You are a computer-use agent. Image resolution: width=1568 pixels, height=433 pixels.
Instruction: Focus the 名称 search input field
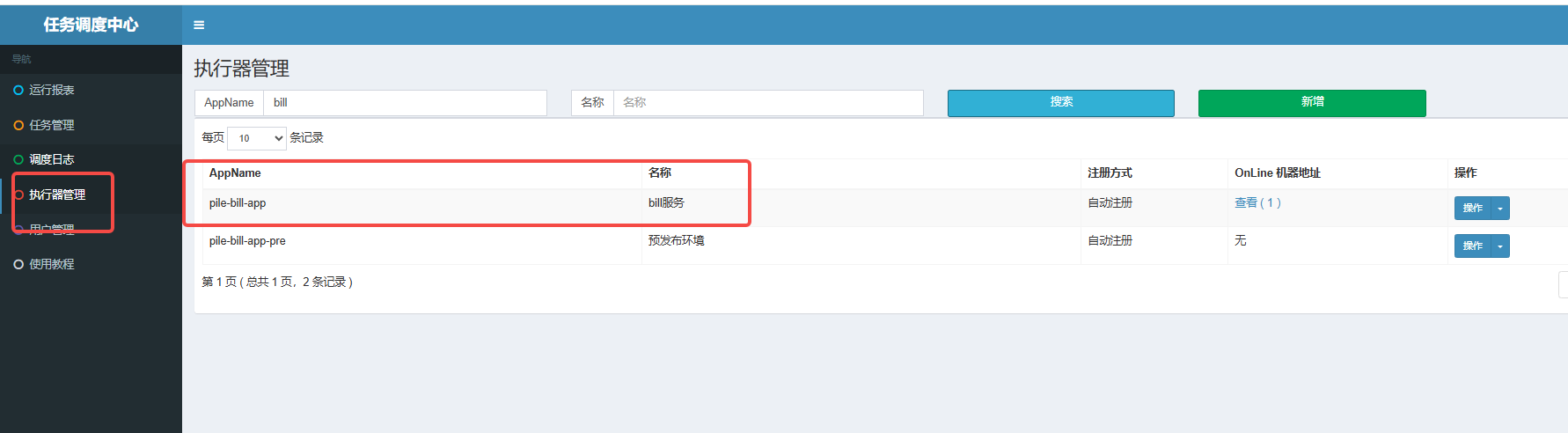768,103
